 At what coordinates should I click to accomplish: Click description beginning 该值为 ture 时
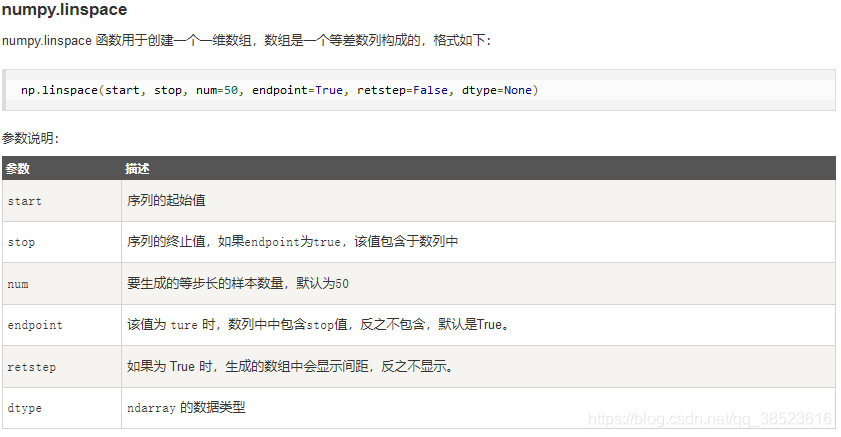(x=318, y=324)
